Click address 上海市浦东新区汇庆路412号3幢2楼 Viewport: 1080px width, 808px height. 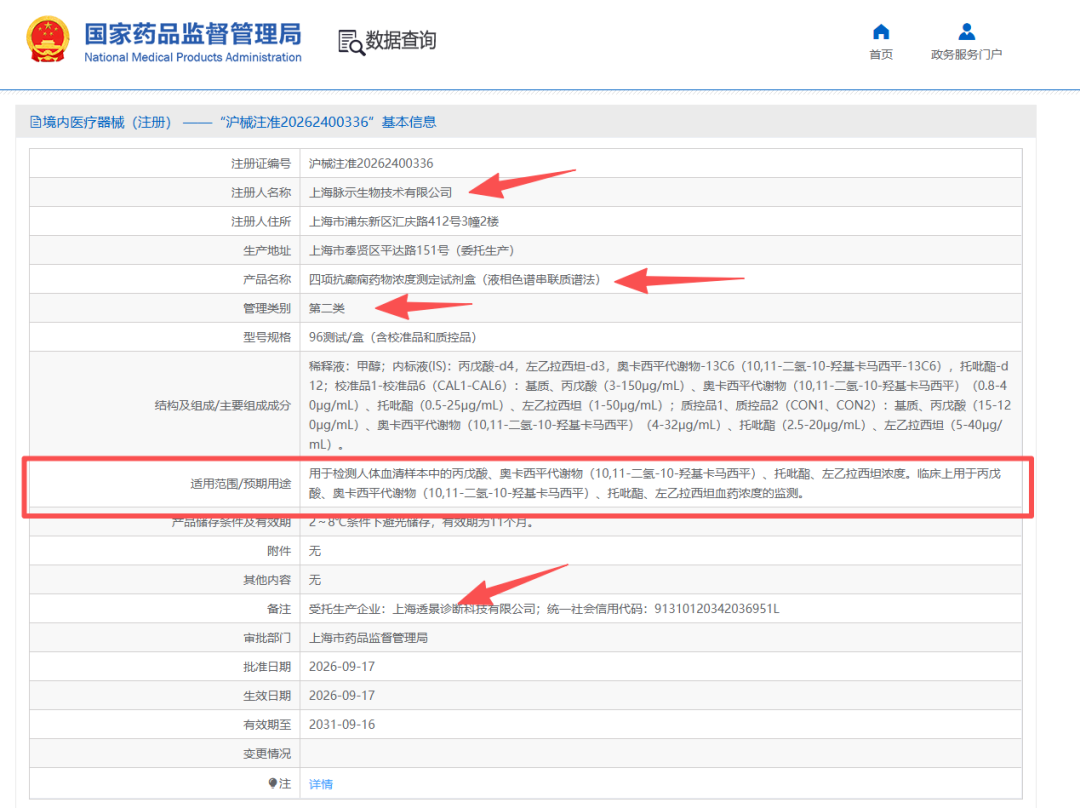coord(404,221)
